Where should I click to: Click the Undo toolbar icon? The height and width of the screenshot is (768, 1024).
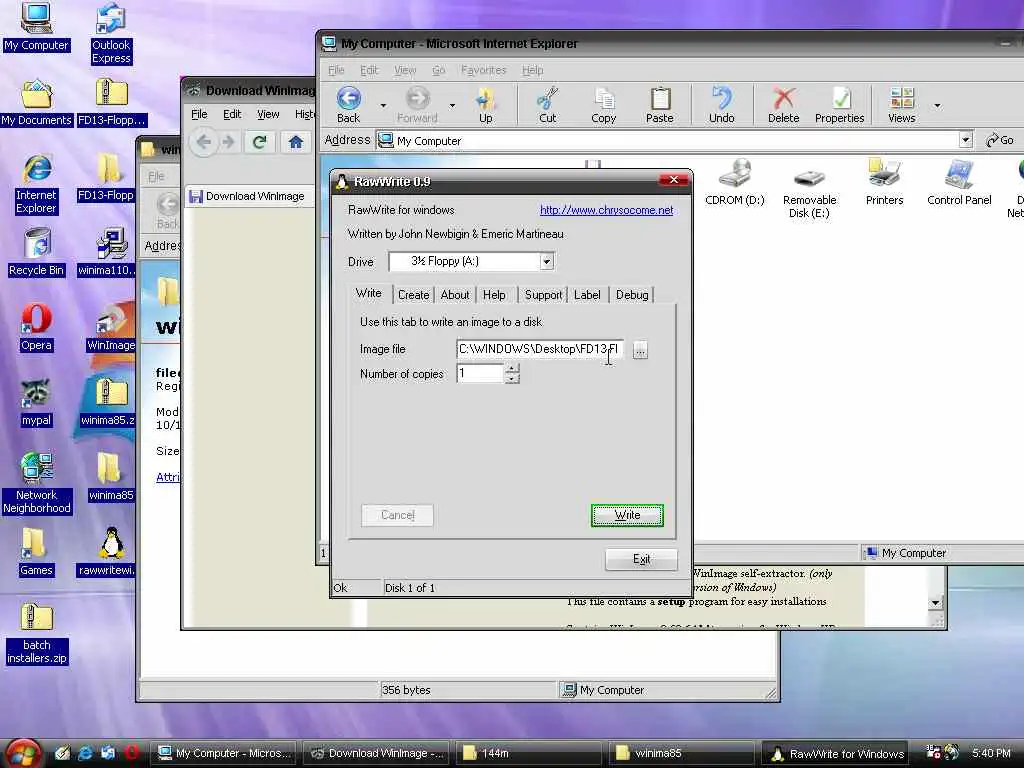(722, 105)
